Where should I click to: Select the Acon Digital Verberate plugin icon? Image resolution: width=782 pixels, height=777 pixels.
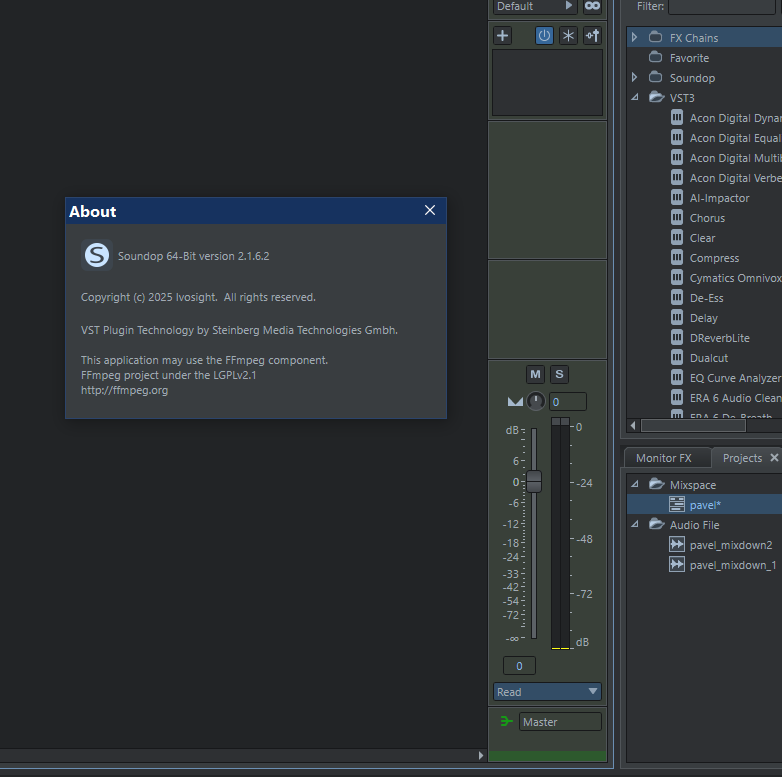(677, 178)
